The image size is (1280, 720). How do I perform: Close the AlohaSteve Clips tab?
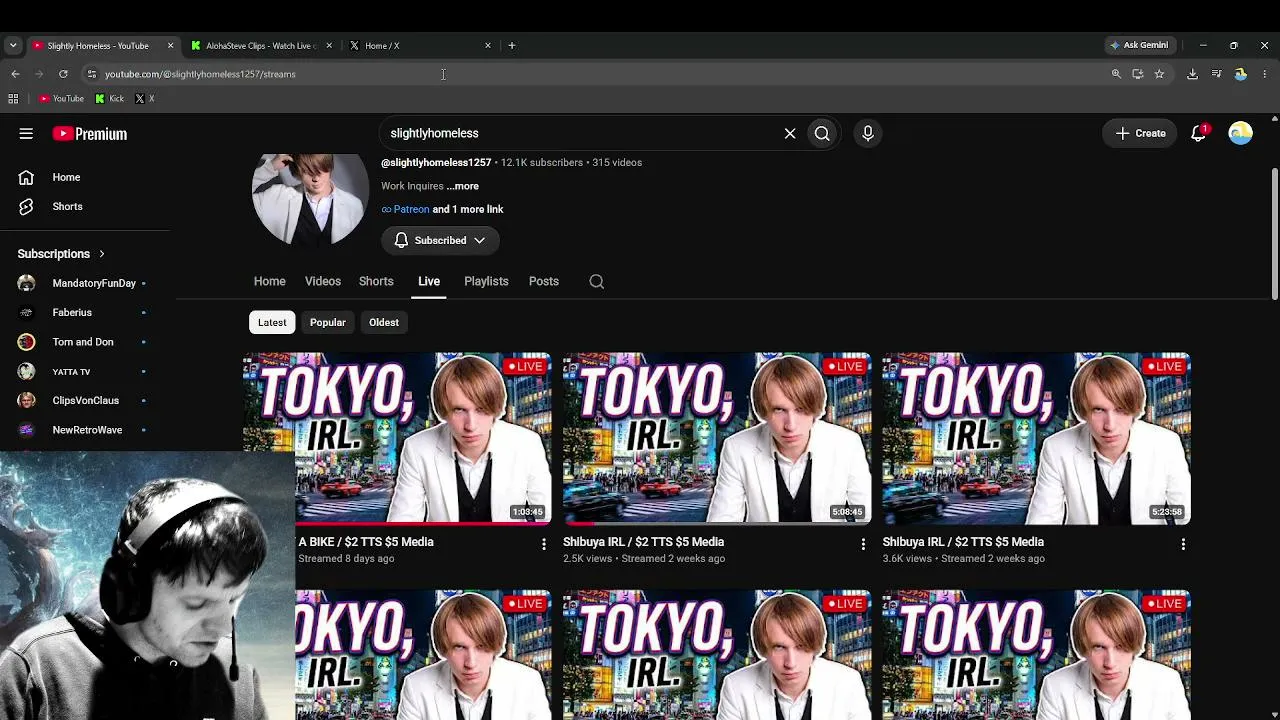[329, 45]
